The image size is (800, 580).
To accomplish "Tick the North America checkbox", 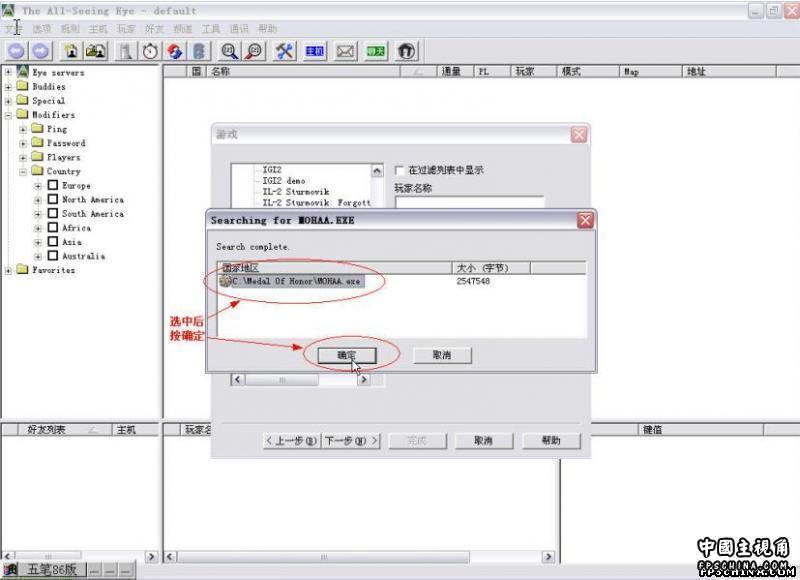I will point(53,199).
